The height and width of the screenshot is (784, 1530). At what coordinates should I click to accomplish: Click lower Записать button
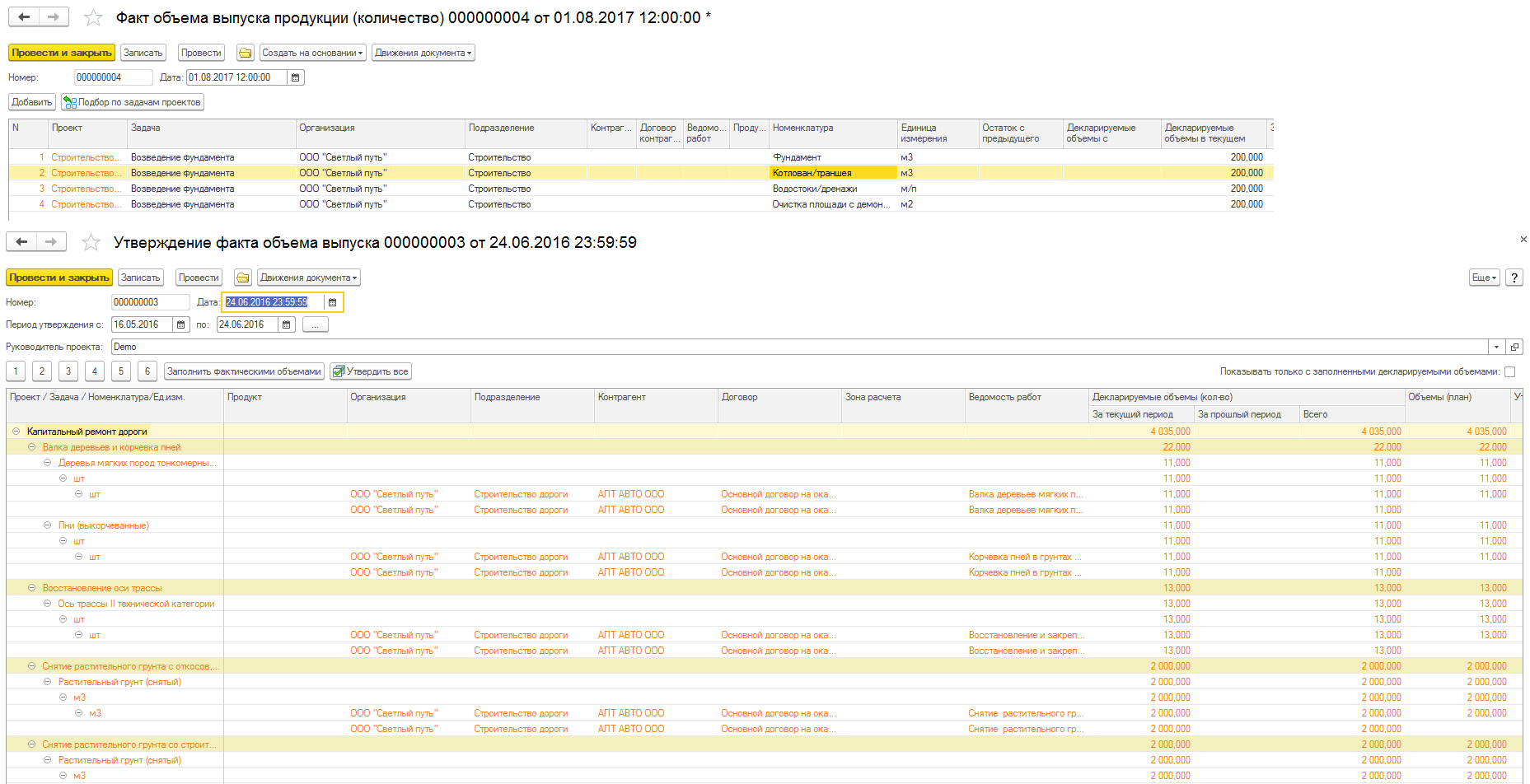(141, 278)
